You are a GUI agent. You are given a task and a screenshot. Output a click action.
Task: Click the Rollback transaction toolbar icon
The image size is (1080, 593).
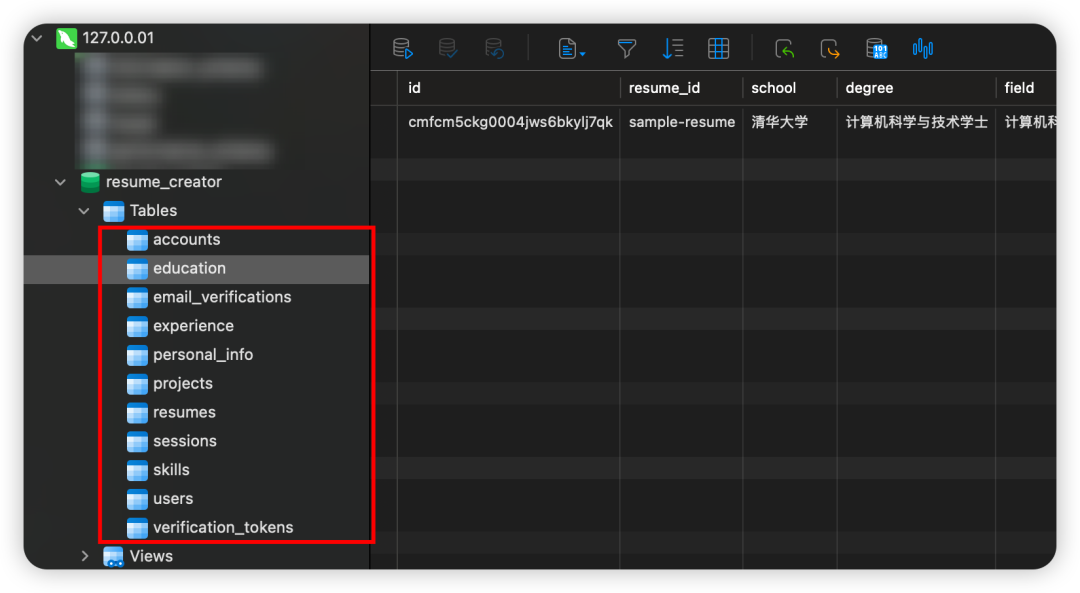[x=494, y=49]
